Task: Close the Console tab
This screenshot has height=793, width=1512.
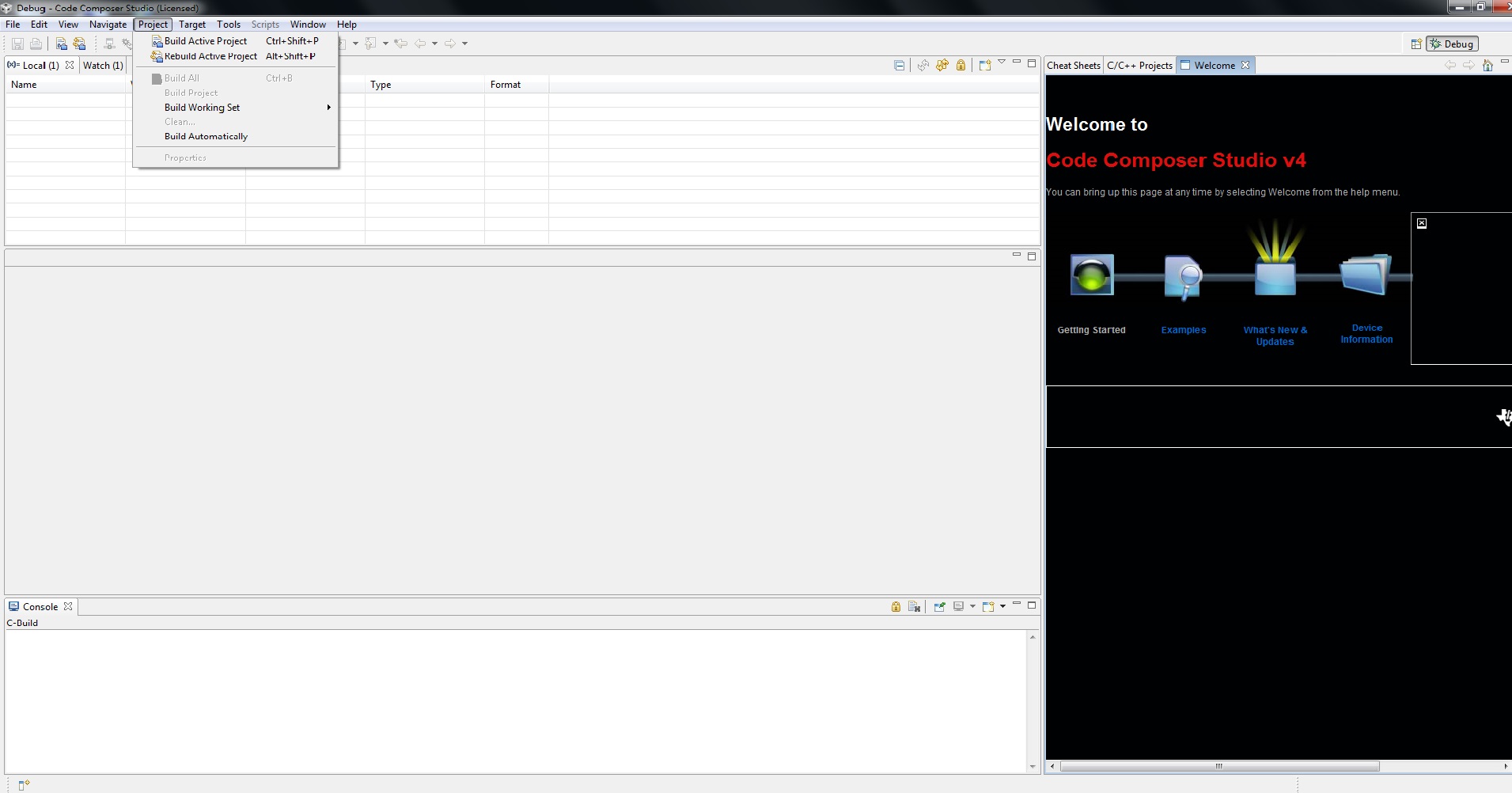Action: 68,606
